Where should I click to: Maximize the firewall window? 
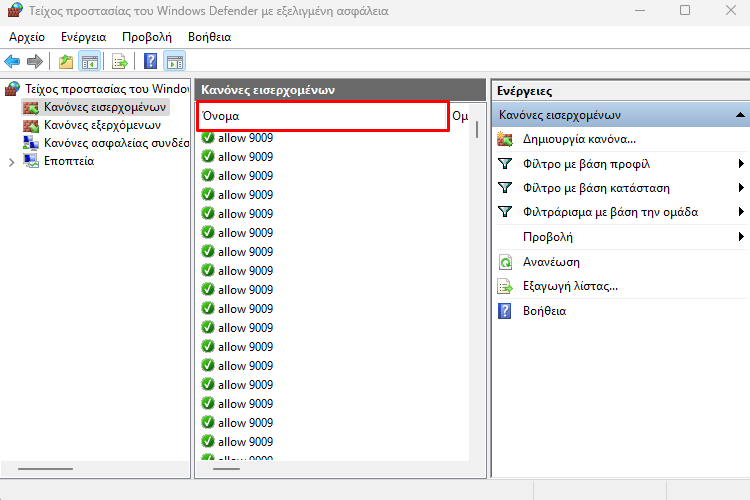pos(685,11)
